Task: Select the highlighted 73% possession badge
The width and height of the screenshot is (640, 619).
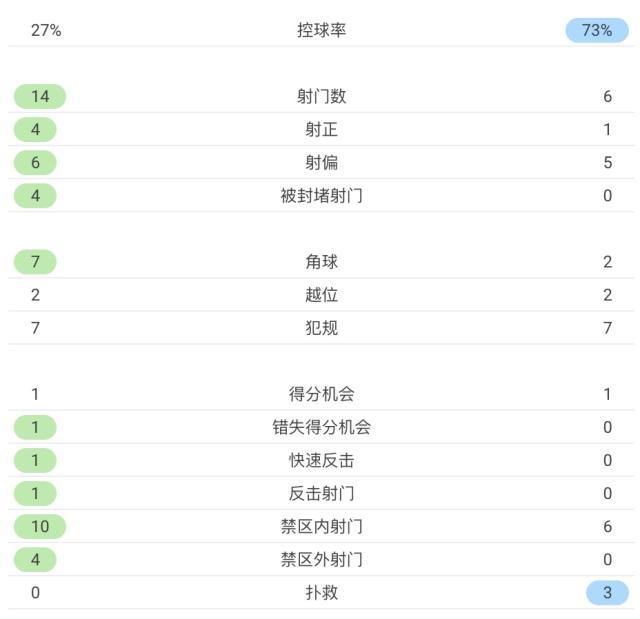Action: click(597, 30)
